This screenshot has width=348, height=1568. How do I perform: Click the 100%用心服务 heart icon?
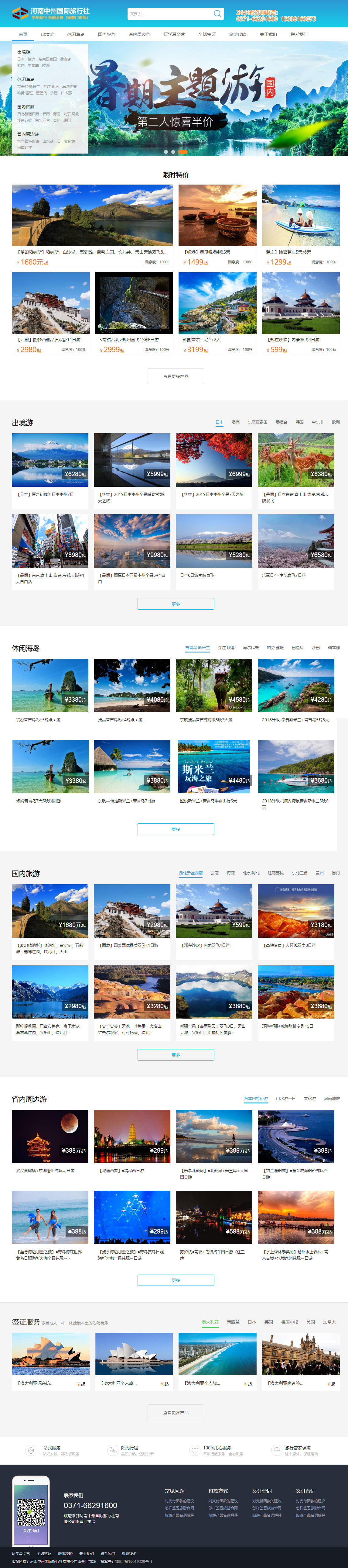click(x=195, y=1451)
